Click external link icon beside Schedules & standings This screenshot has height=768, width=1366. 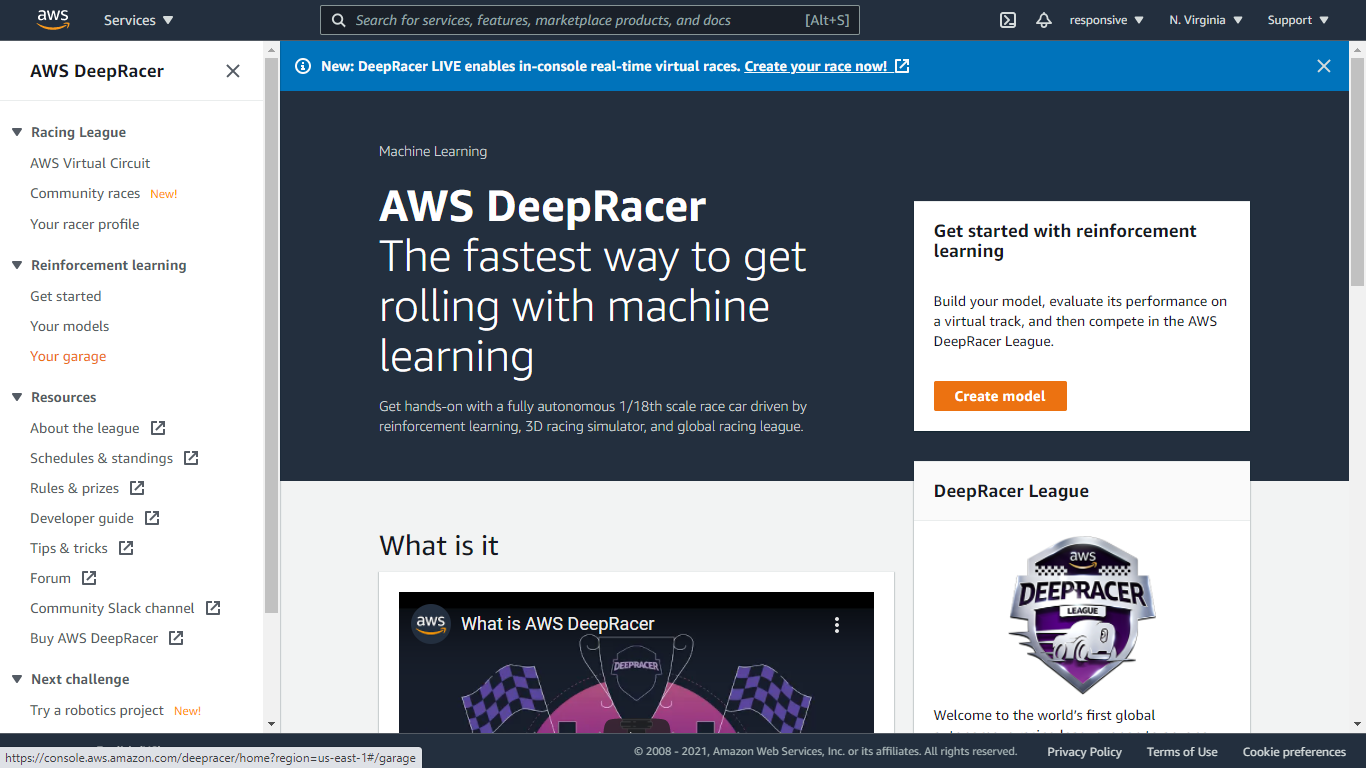pyautogui.click(x=191, y=458)
